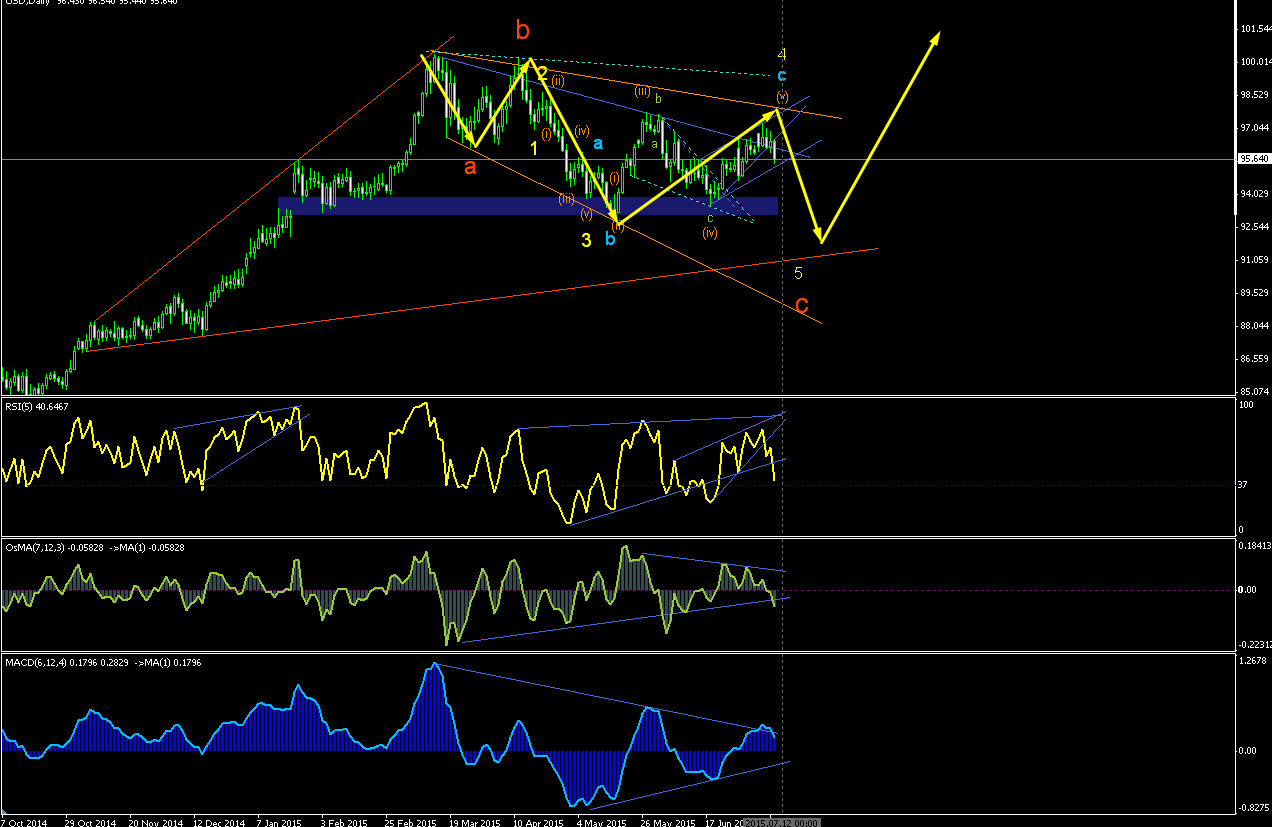Click price axis value 85.074
The width and height of the screenshot is (1272, 827).
(x=1255, y=392)
